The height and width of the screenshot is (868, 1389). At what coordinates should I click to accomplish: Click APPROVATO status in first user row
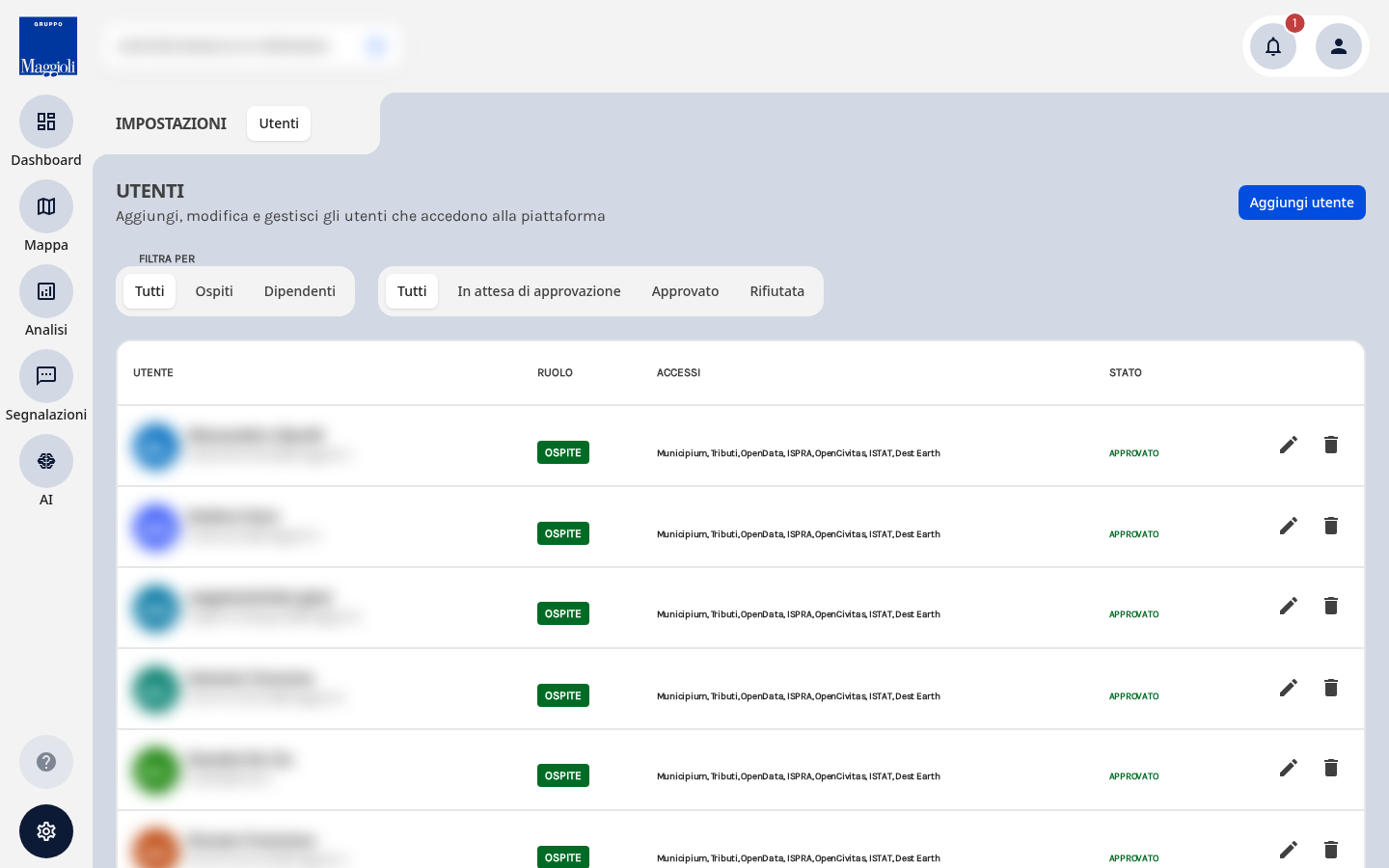(1134, 453)
